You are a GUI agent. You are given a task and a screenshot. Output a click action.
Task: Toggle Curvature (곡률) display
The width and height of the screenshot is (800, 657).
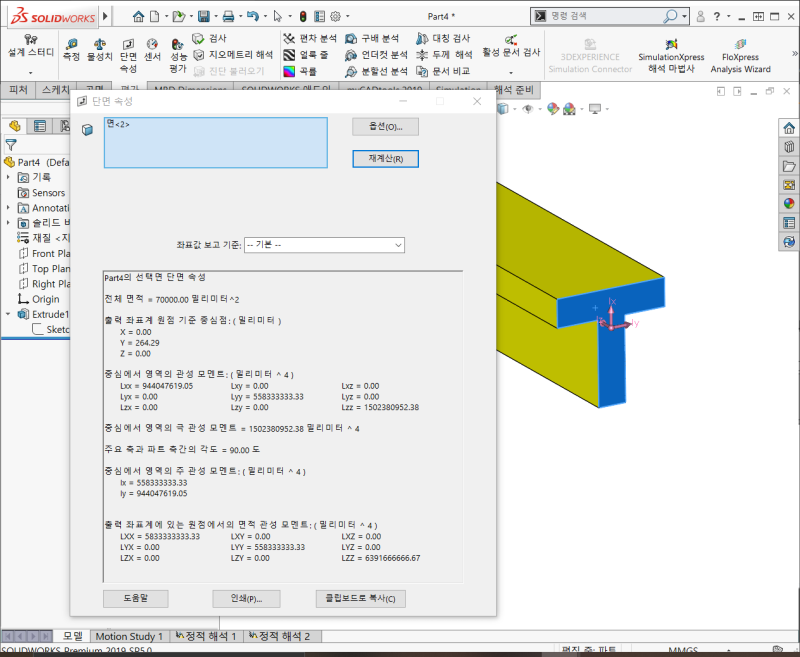(x=300, y=71)
